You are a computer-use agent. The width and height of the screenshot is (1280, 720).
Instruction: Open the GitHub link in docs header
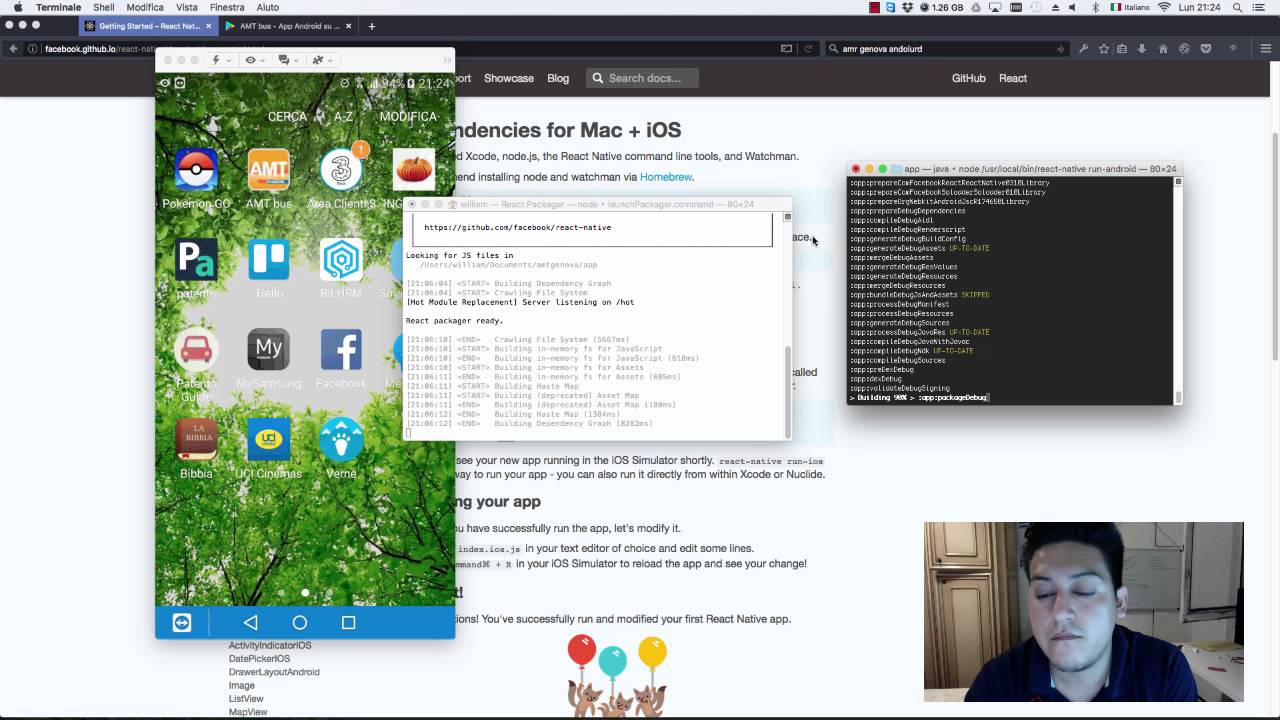click(968, 78)
